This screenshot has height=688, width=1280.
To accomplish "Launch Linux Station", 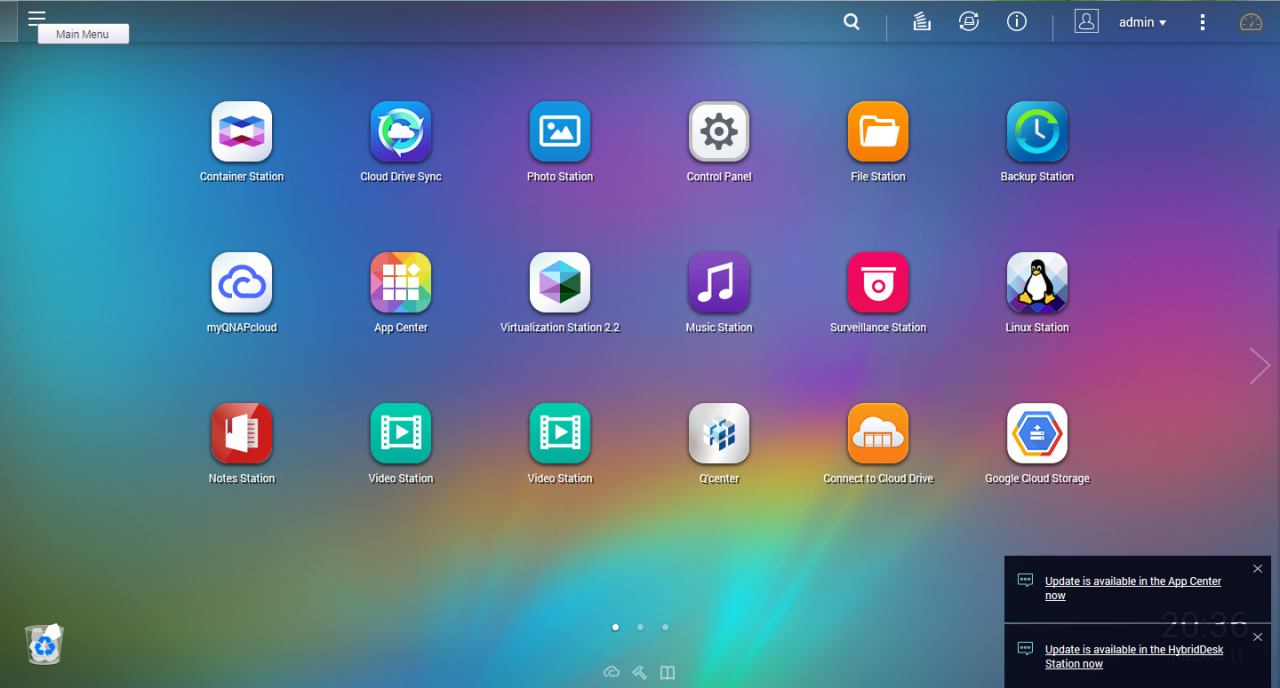I will (1037, 283).
